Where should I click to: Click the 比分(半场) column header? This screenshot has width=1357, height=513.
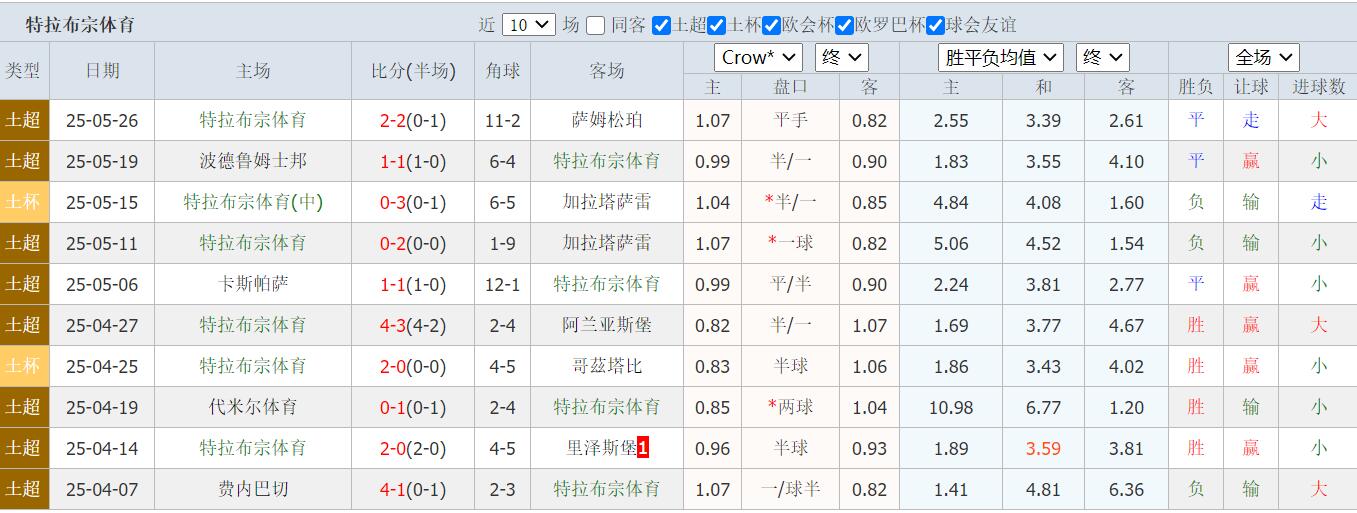point(413,70)
